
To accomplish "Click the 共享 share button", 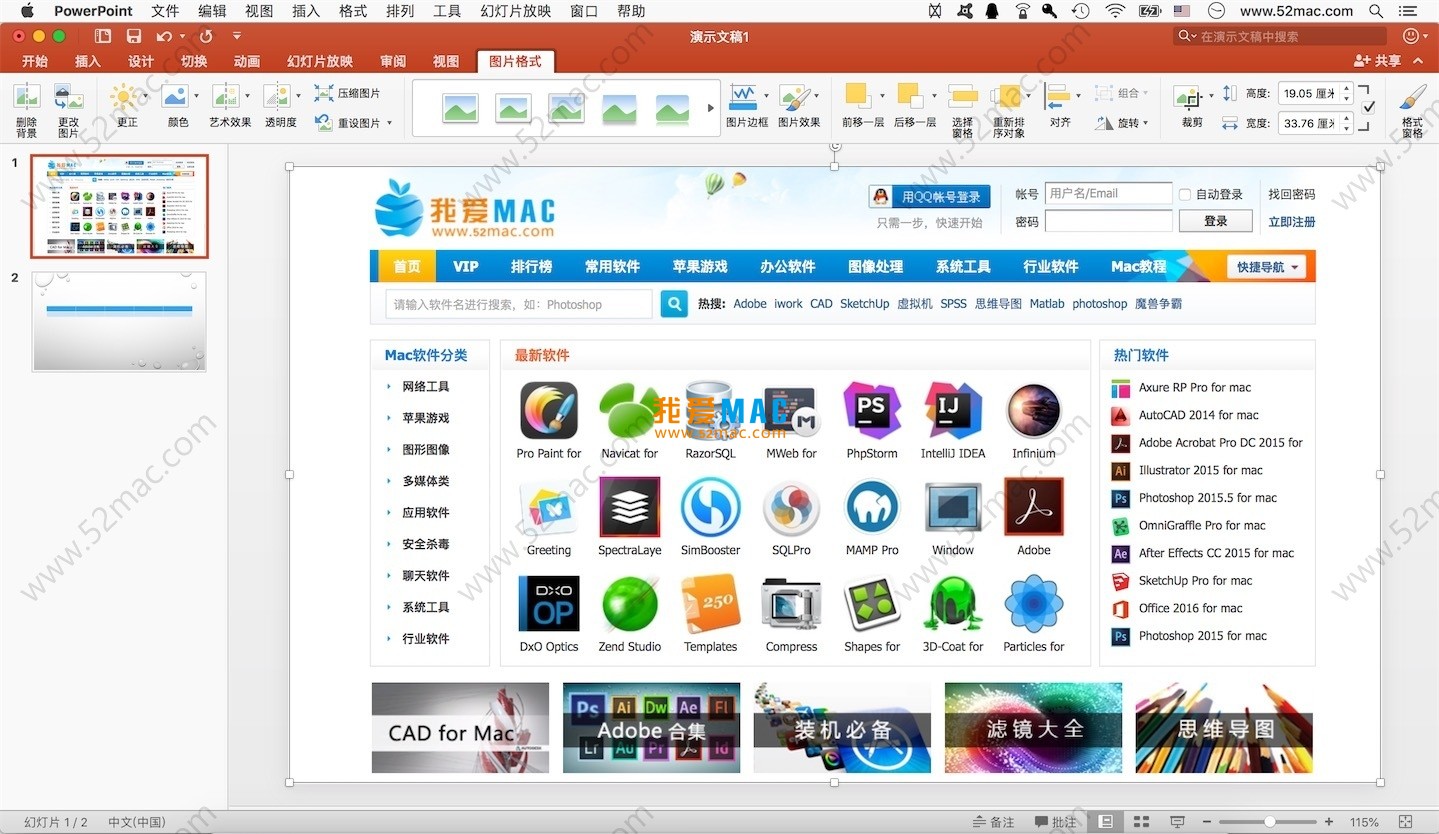I will tap(1378, 61).
